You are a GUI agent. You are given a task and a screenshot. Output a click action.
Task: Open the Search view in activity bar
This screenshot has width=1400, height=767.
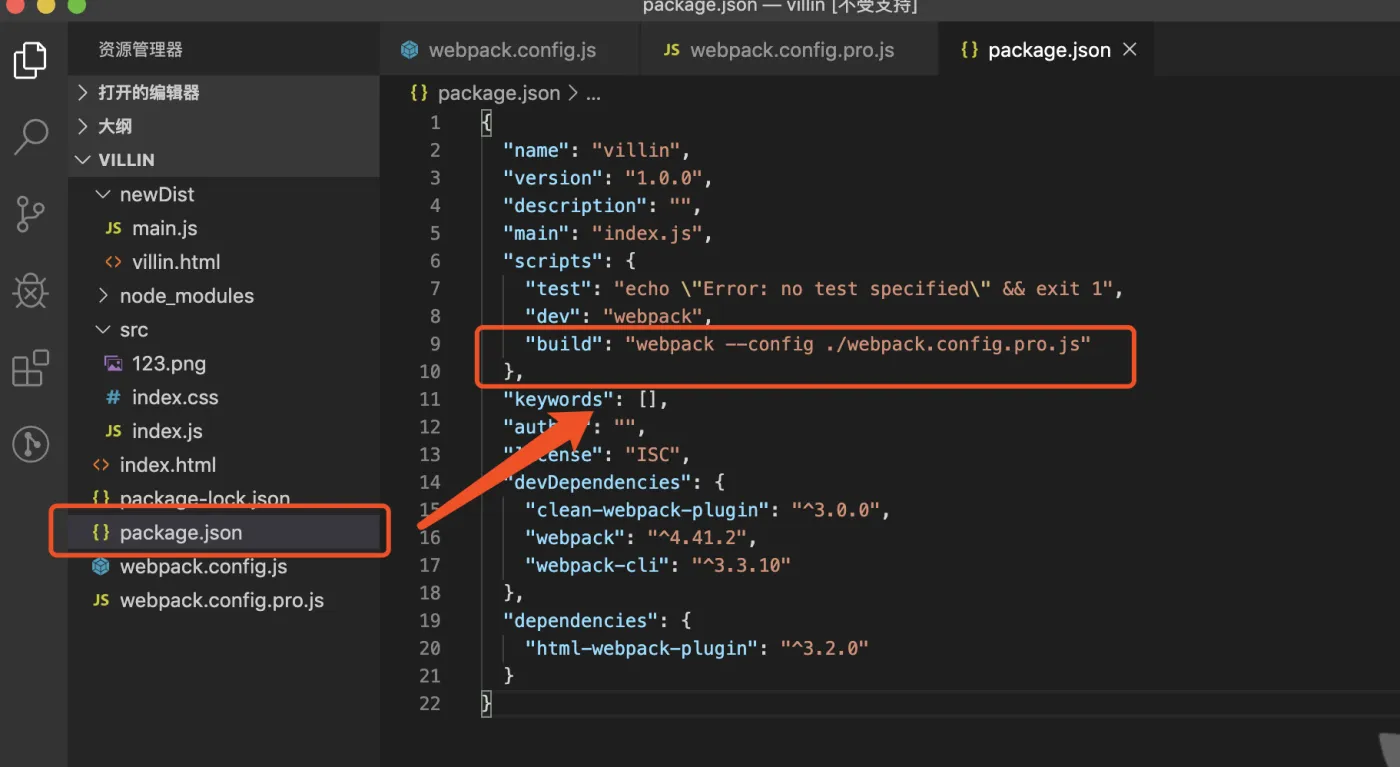[x=31, y=137]
